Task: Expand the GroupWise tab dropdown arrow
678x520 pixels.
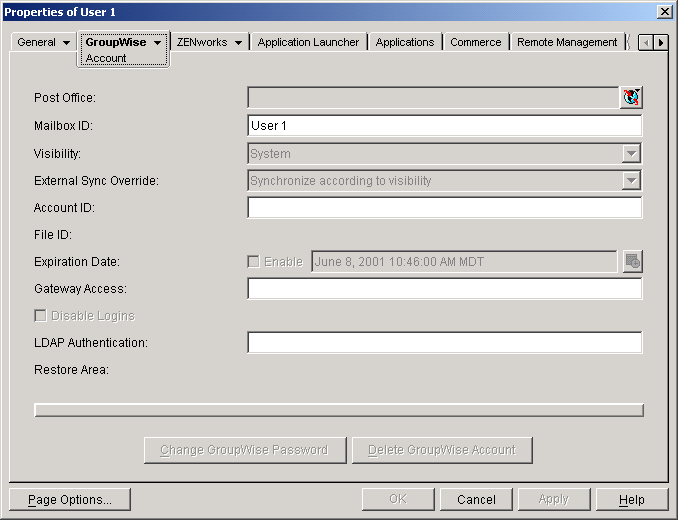Action: (157, 42)
